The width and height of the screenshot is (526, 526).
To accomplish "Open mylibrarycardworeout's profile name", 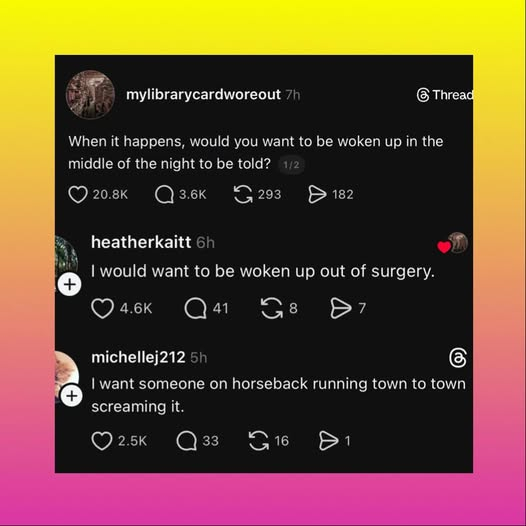I will pyautogui.click(x=203, y=95).
